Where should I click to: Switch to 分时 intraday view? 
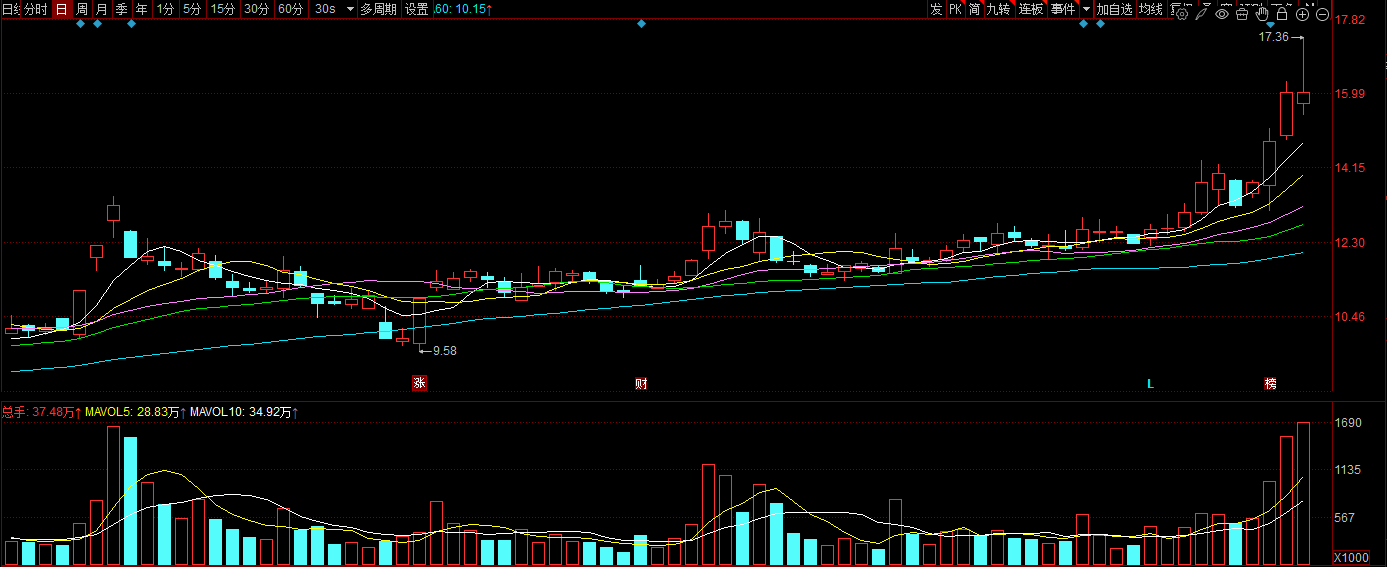pos(35,9)
